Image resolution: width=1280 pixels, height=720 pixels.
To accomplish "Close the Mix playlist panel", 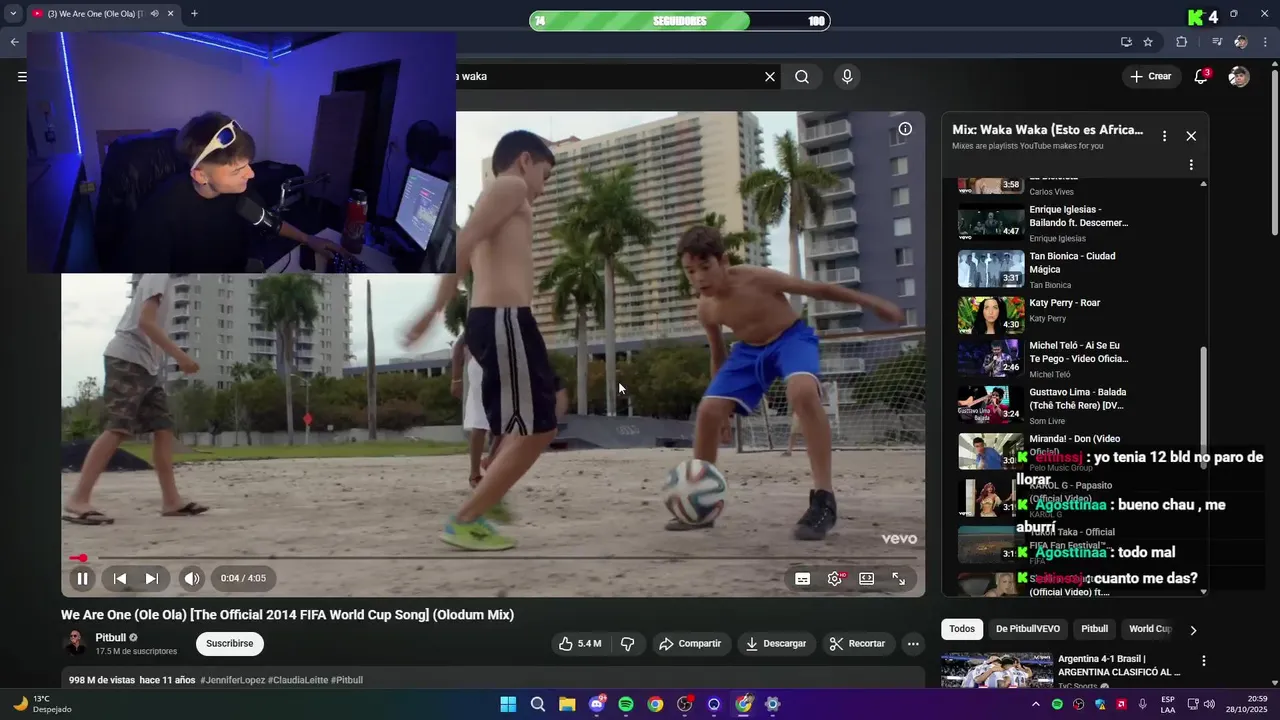I will pos(1191,136).
